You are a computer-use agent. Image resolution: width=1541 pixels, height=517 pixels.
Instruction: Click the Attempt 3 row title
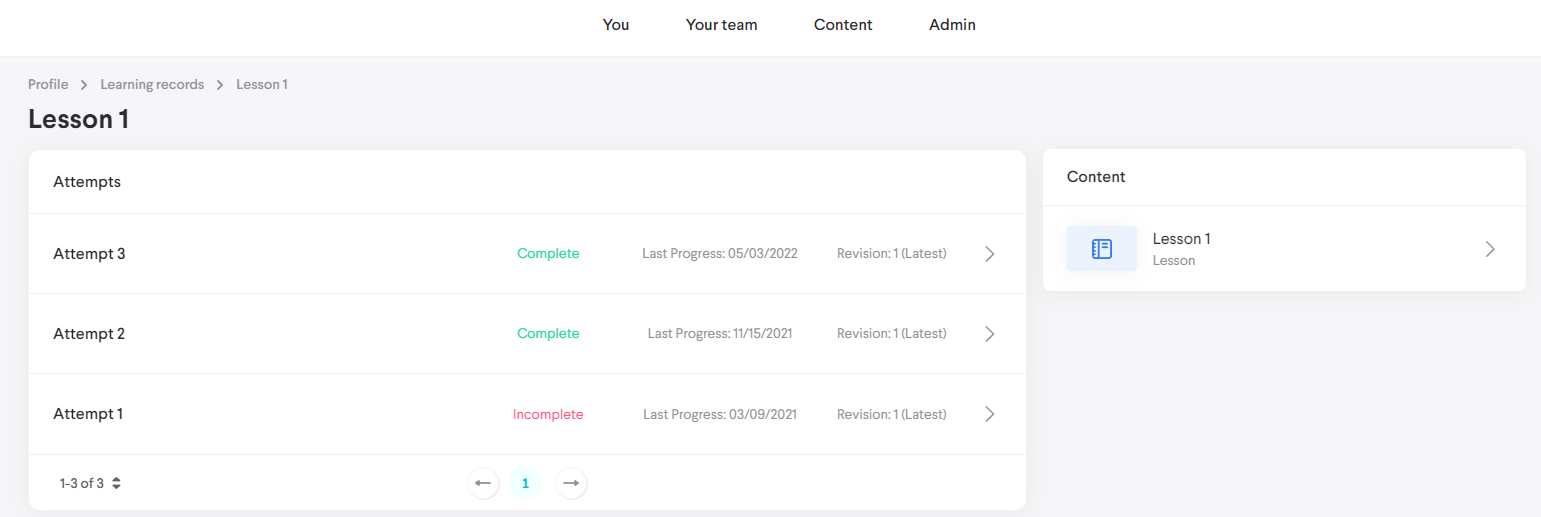[x=89, y=254]
